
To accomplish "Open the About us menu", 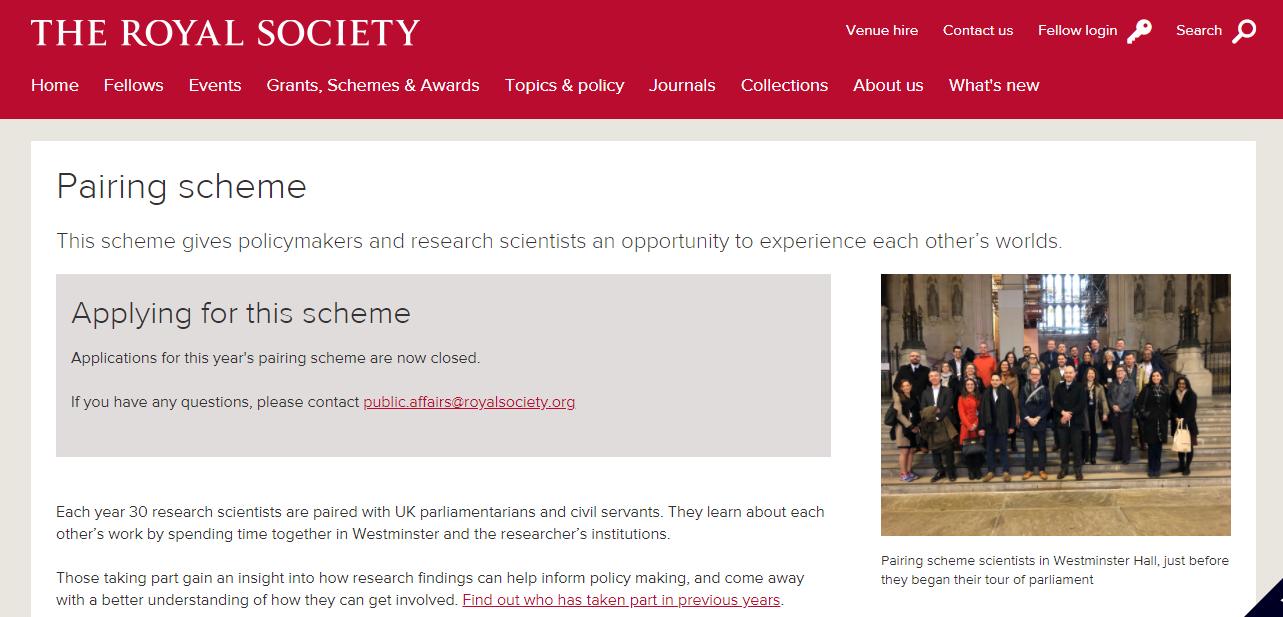I will [888, 86].
